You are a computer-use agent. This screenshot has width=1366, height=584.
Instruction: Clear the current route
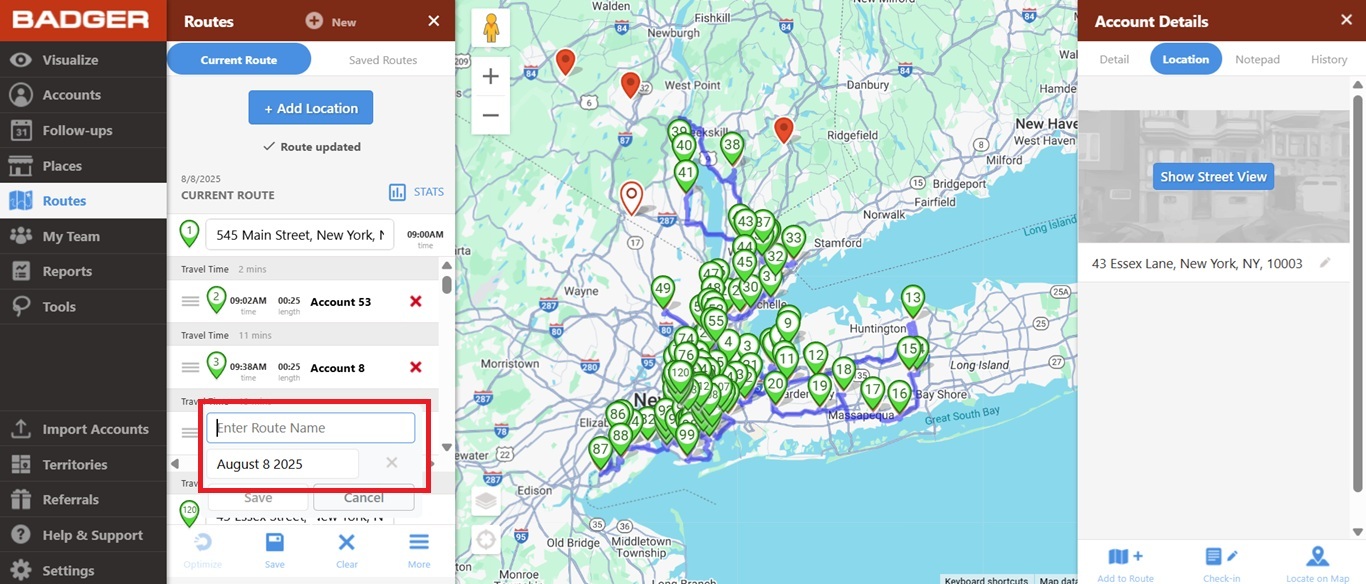(x=347, y=550)
